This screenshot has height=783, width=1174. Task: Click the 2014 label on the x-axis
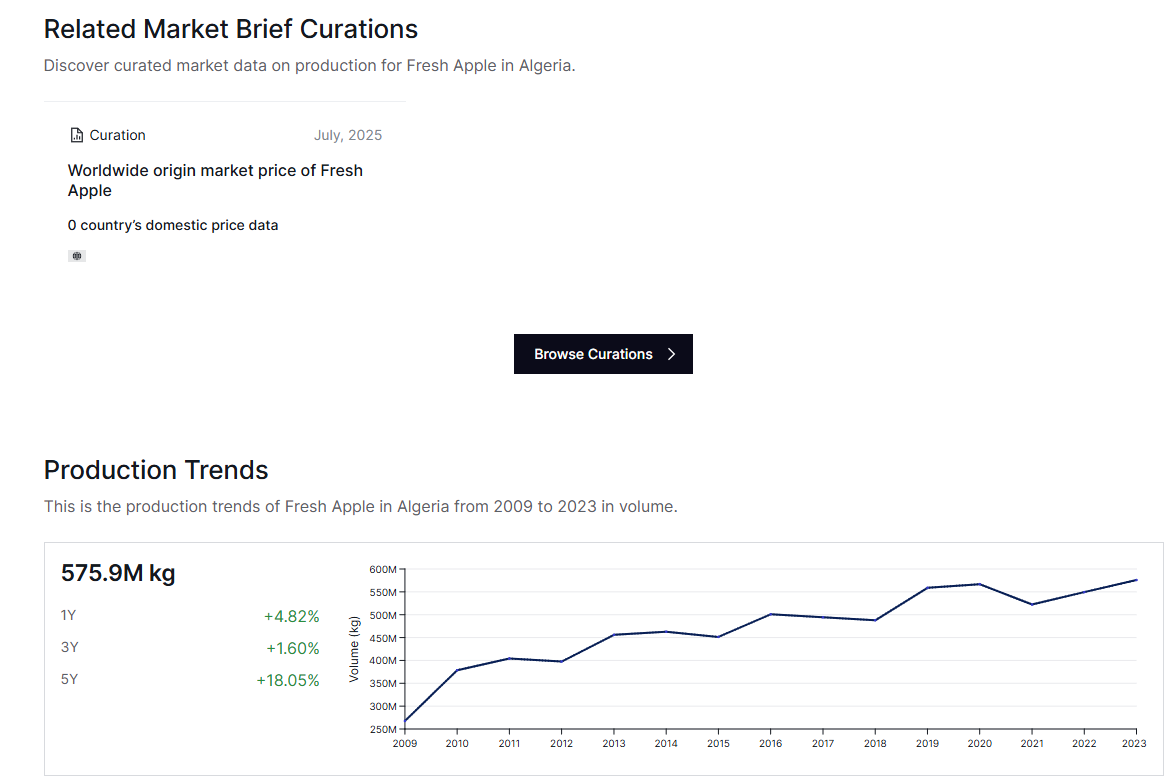pos(666,744)
